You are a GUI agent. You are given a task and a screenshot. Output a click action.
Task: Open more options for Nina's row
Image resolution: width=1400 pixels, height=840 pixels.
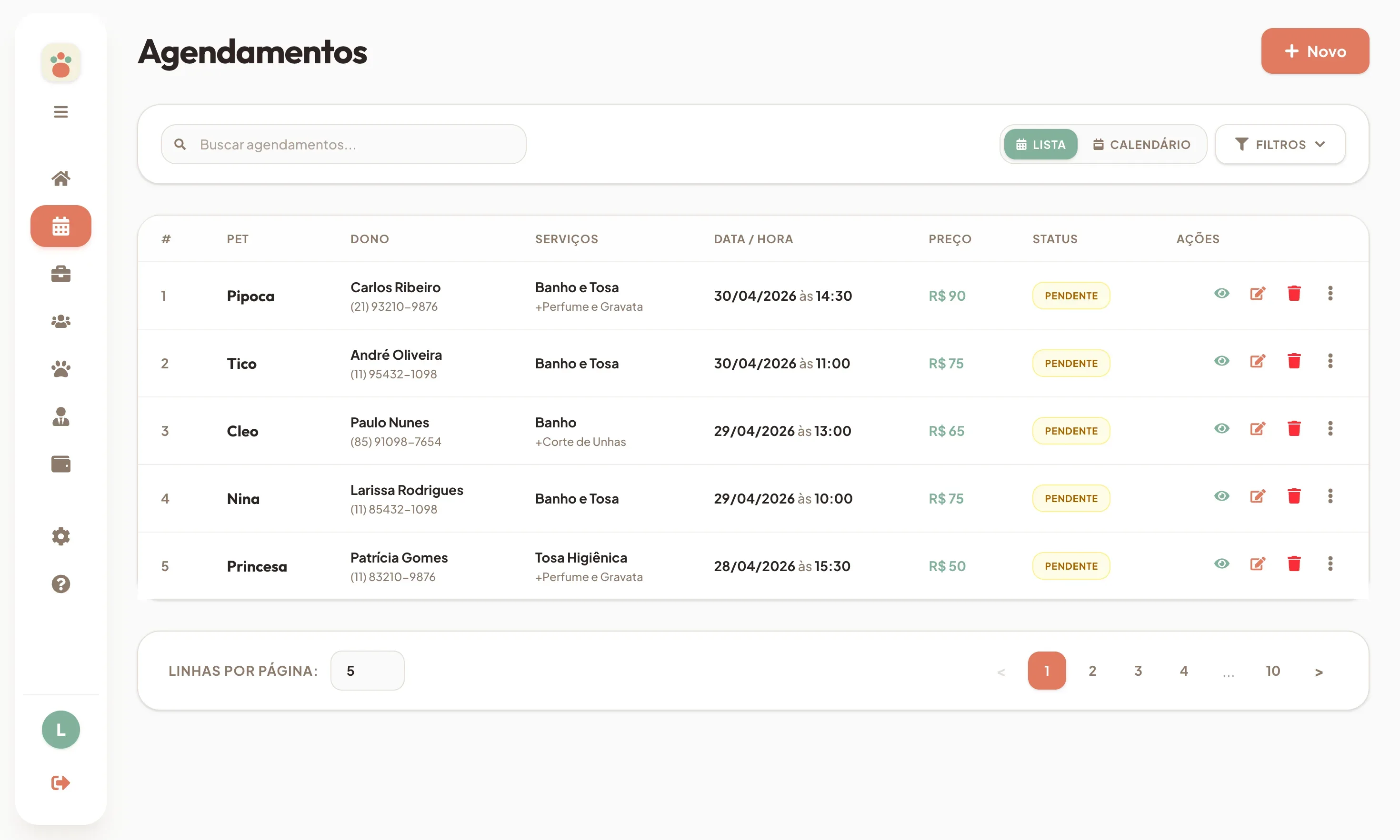point(1330,496)
